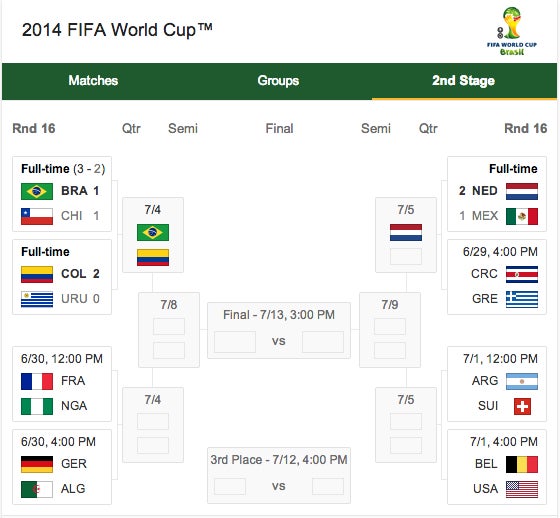The width and height of the screenshot is (560, 518).
Task: Open the 3rd Place 7/12 match box
Action: coord(279,475)
